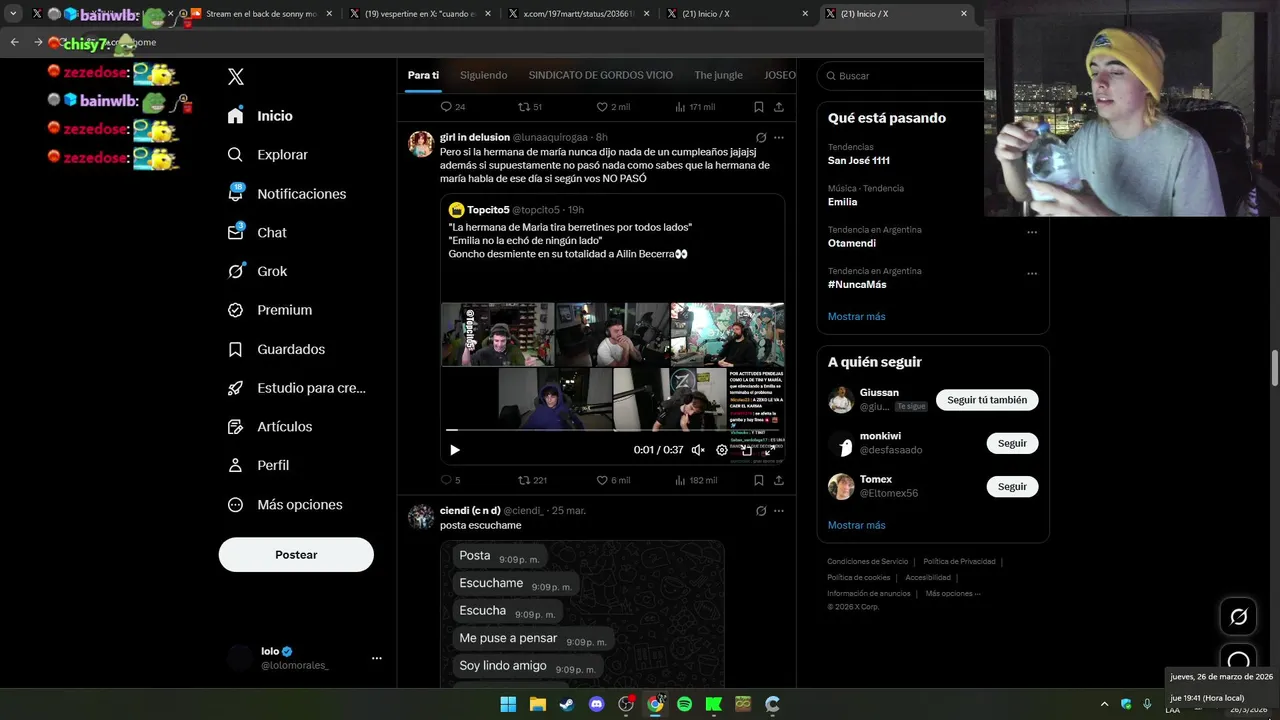
Task: Click Mostrar más under trends
Action: tap(856, 317)
